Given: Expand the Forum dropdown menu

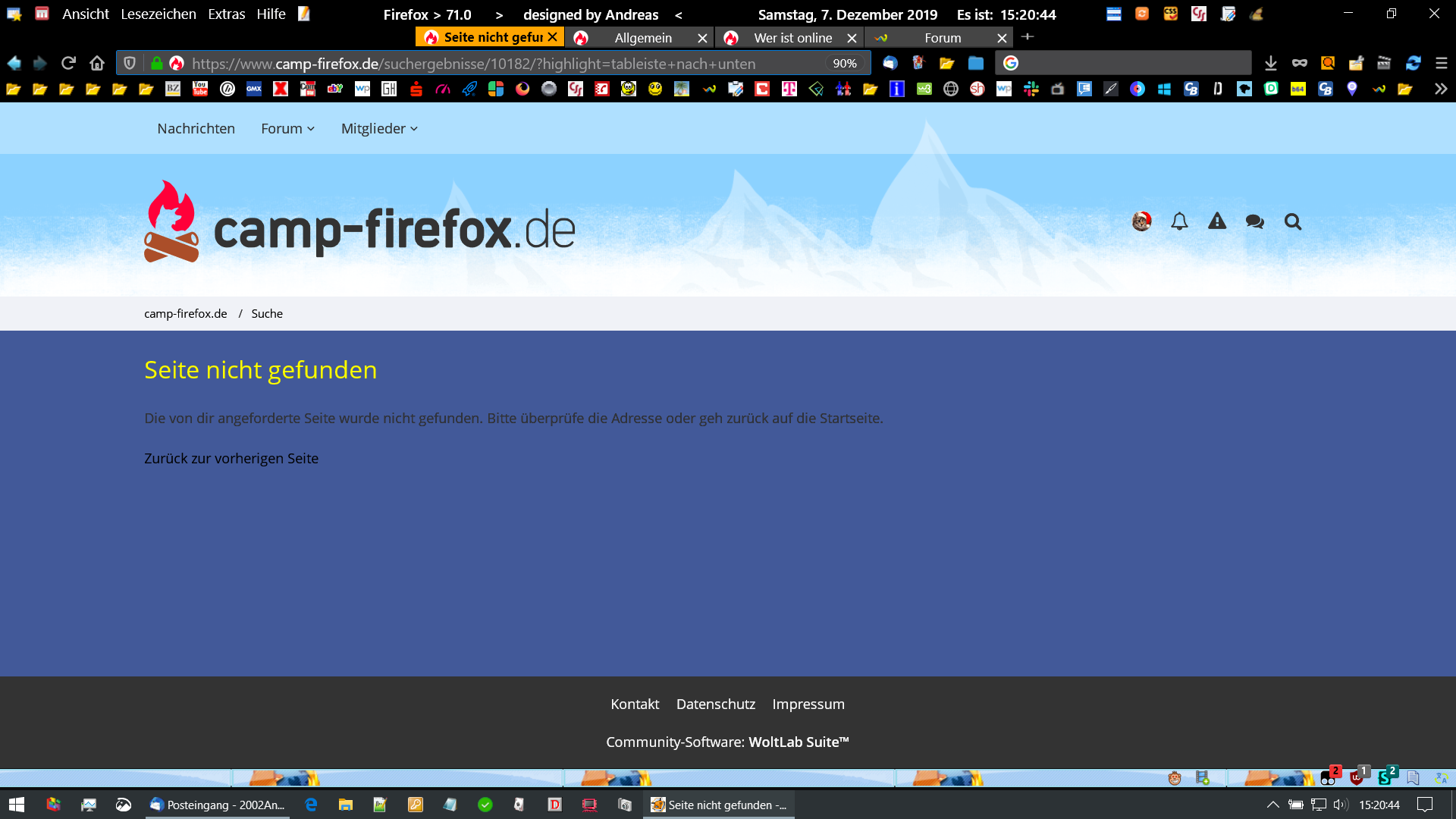Looking at the screenshot, I should pos(287,129).
